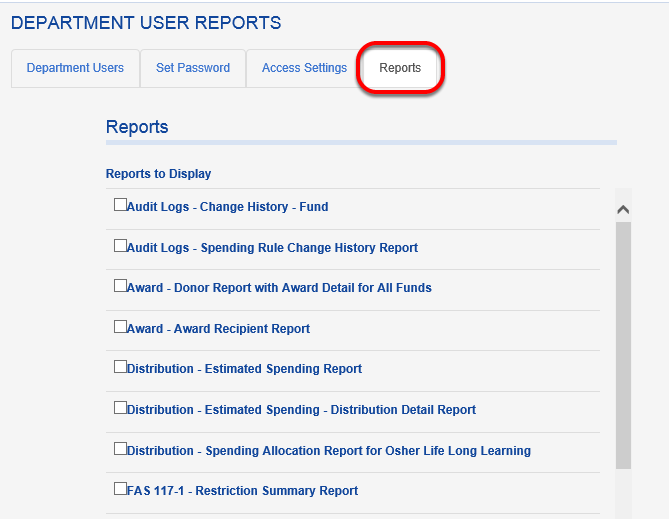The image size is (669, 519).
Task: Tick Award - Donor Report with Award Detail checkbox
Action: tap(120, 286)
